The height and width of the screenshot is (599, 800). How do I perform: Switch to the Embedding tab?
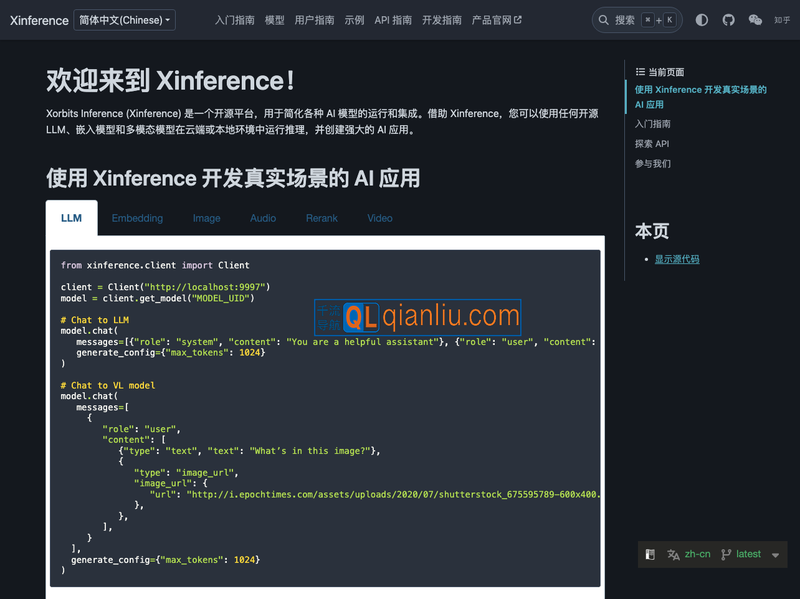pos(137,218)
